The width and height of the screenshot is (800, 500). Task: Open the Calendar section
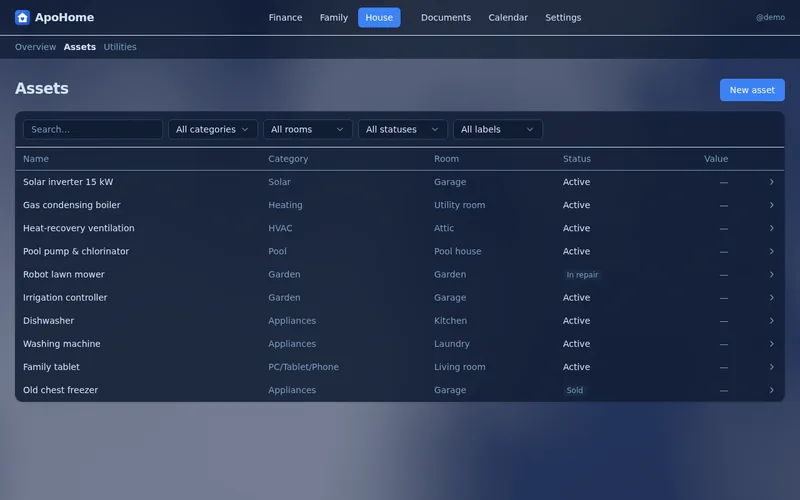[508, 17]
